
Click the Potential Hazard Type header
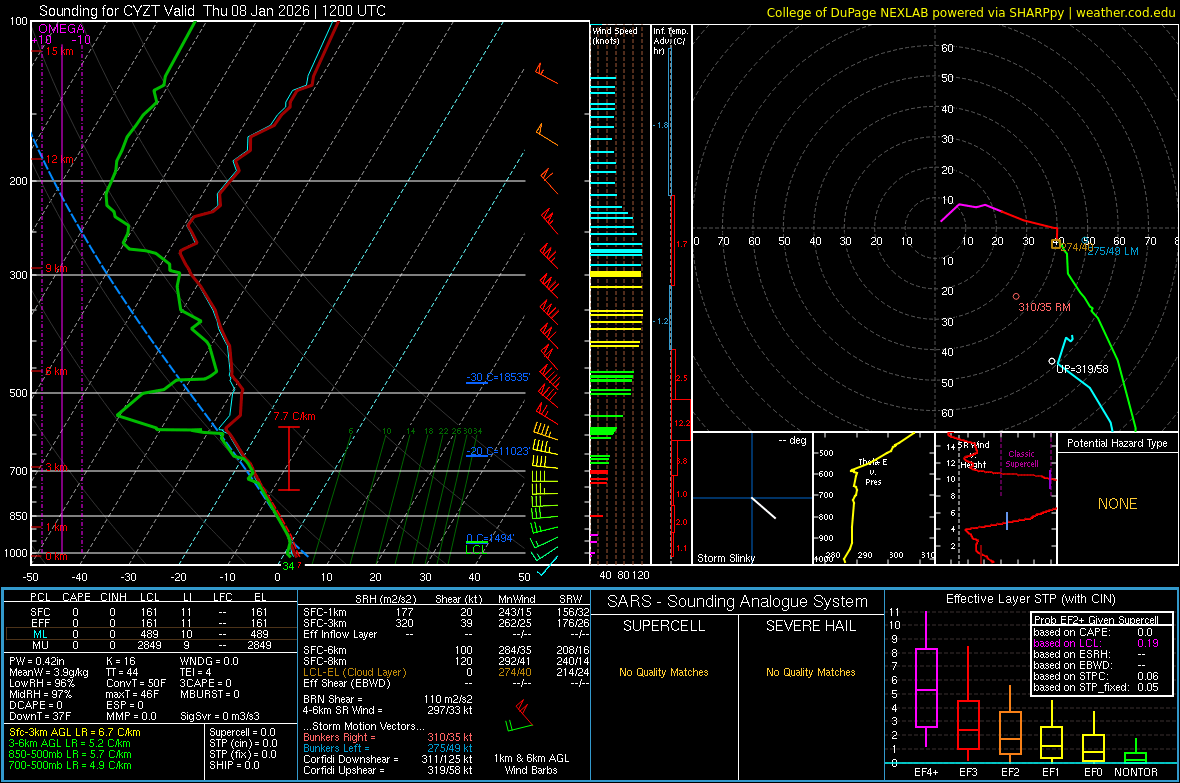point(1117,443)
